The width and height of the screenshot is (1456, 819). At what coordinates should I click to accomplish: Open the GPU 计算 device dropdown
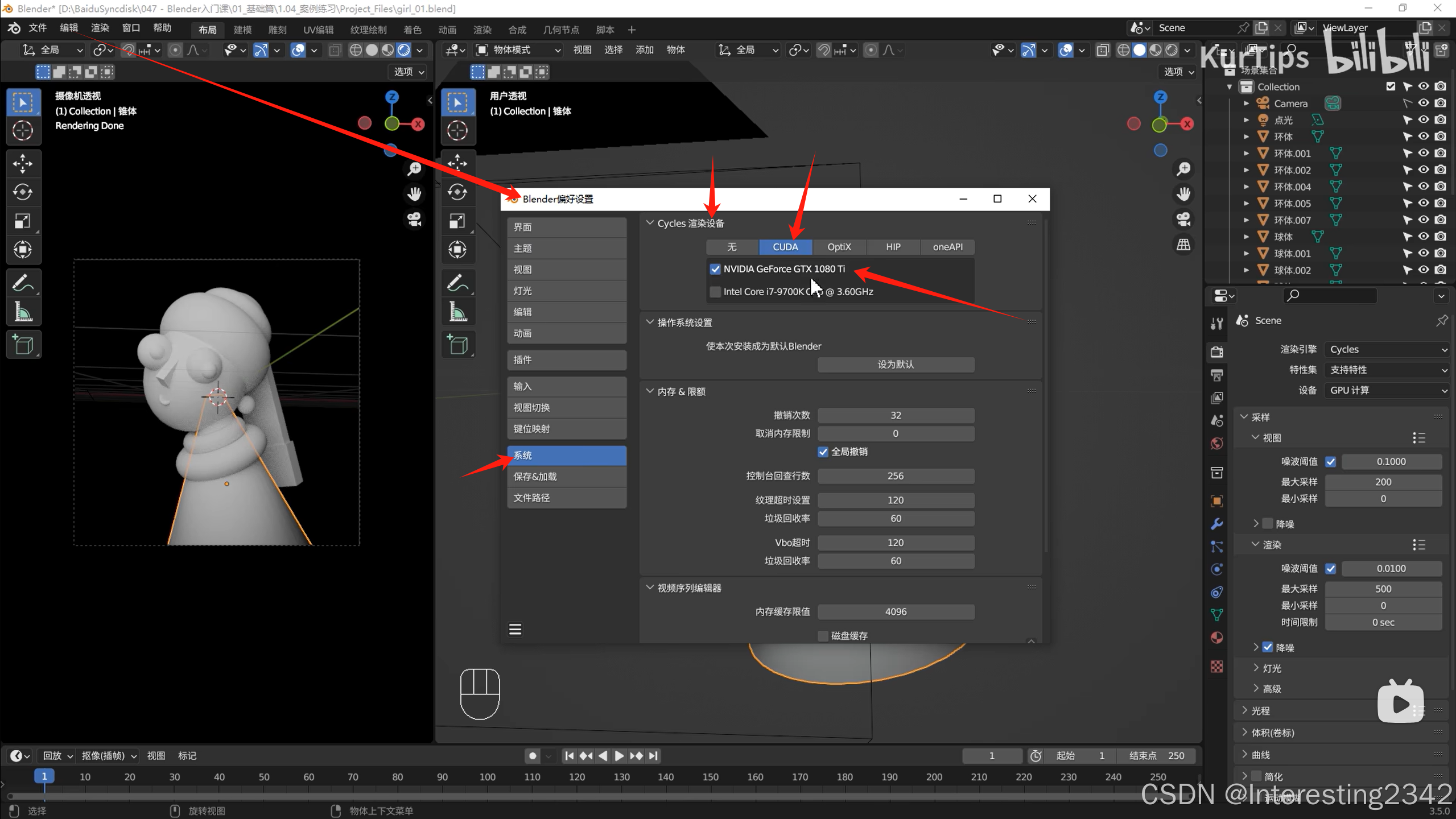point(1386,390)
